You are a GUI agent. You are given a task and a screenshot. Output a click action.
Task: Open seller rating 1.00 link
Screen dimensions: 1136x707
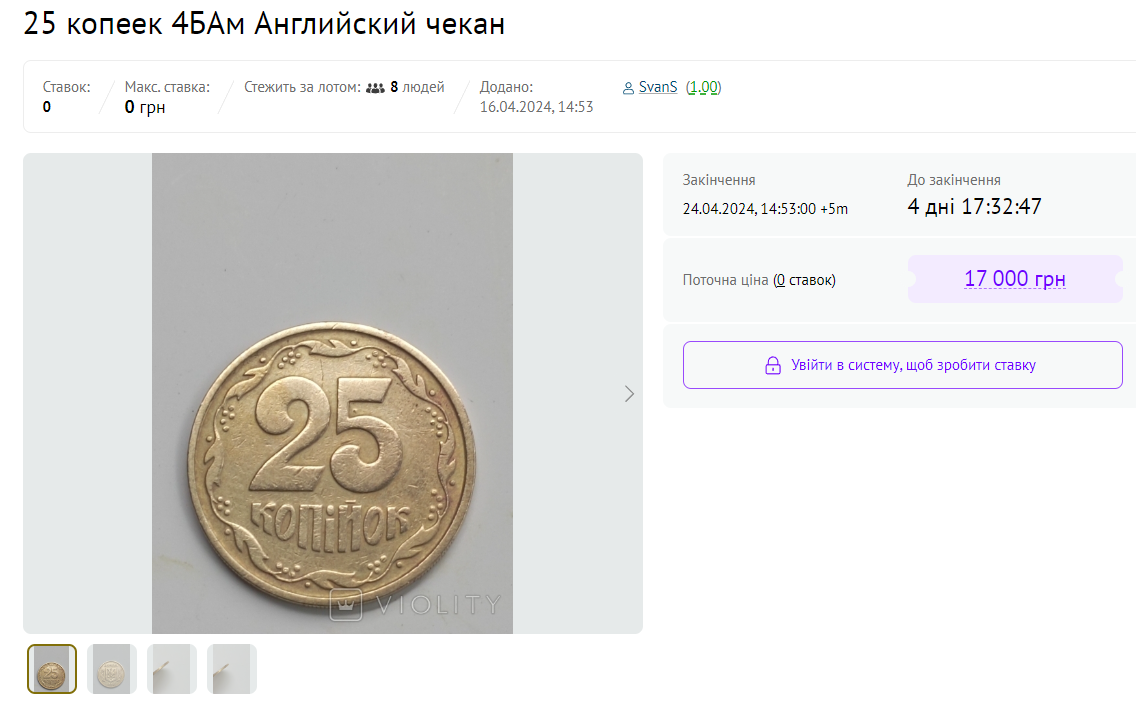[704, 87]
